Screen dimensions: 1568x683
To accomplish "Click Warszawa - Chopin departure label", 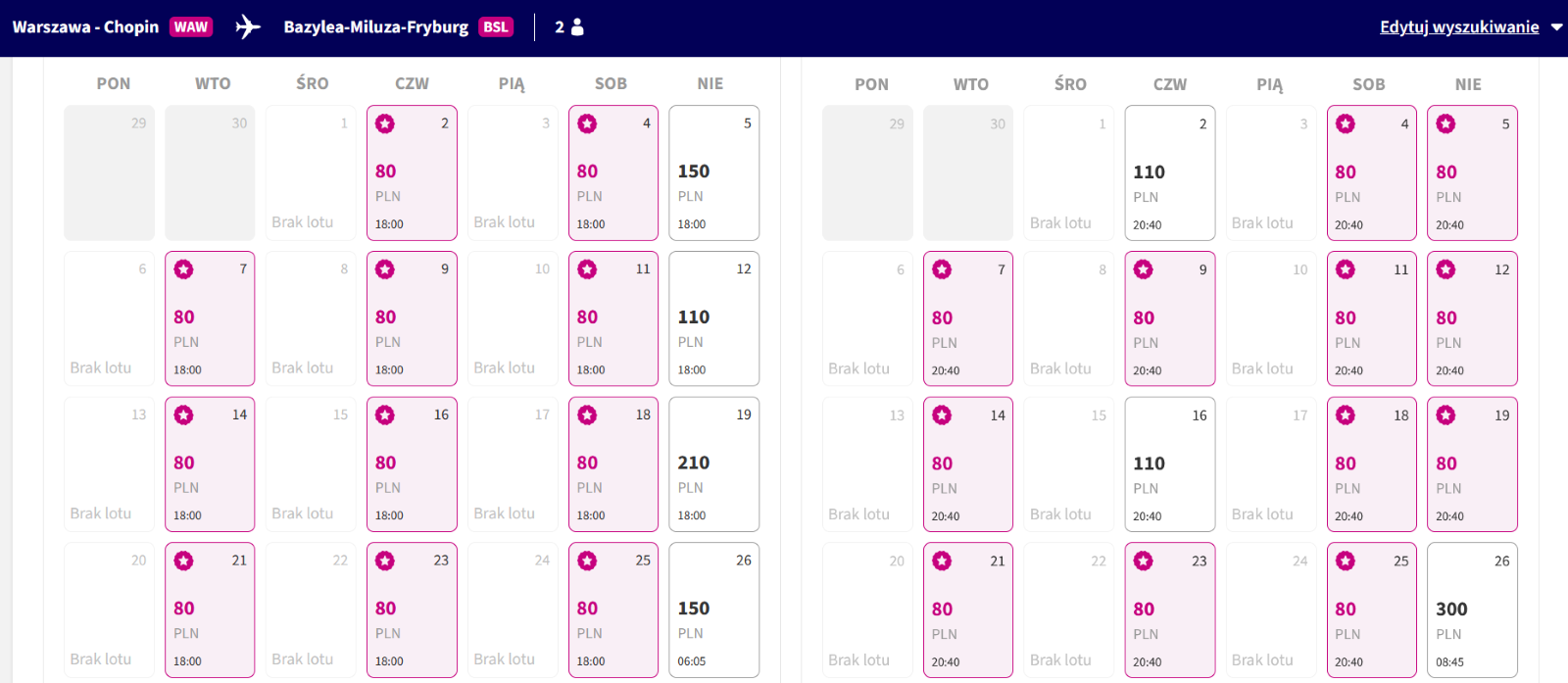I will [85, 26].
